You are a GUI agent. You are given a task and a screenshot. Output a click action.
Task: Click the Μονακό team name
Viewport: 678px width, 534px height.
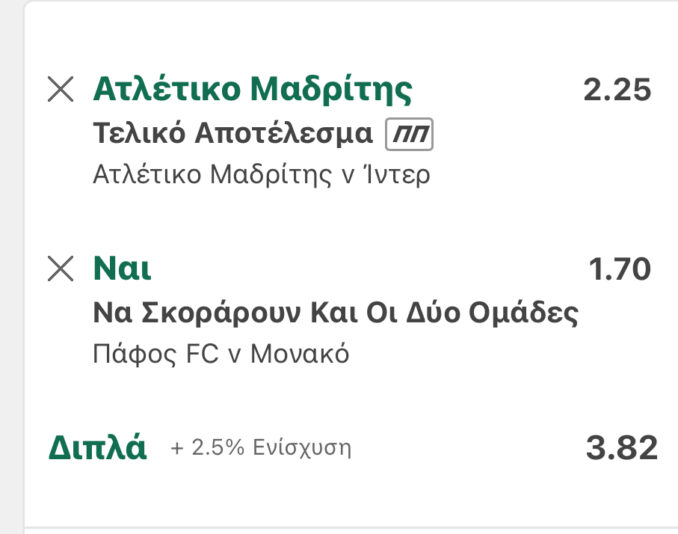click(302, 354)
